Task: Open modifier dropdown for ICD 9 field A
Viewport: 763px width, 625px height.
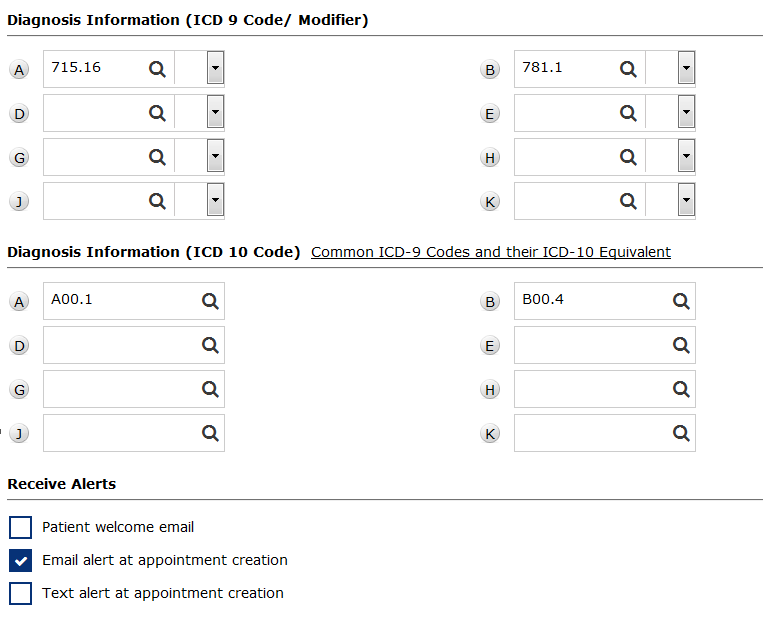Action: pos(215,69)
